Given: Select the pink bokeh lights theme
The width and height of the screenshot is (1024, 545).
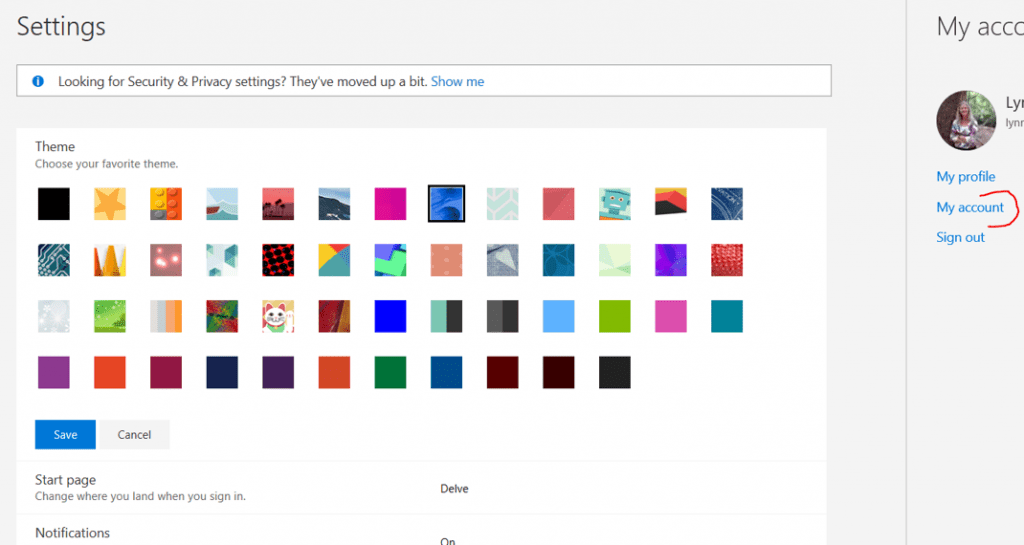Looking at the screenshot, I should 166,260.
